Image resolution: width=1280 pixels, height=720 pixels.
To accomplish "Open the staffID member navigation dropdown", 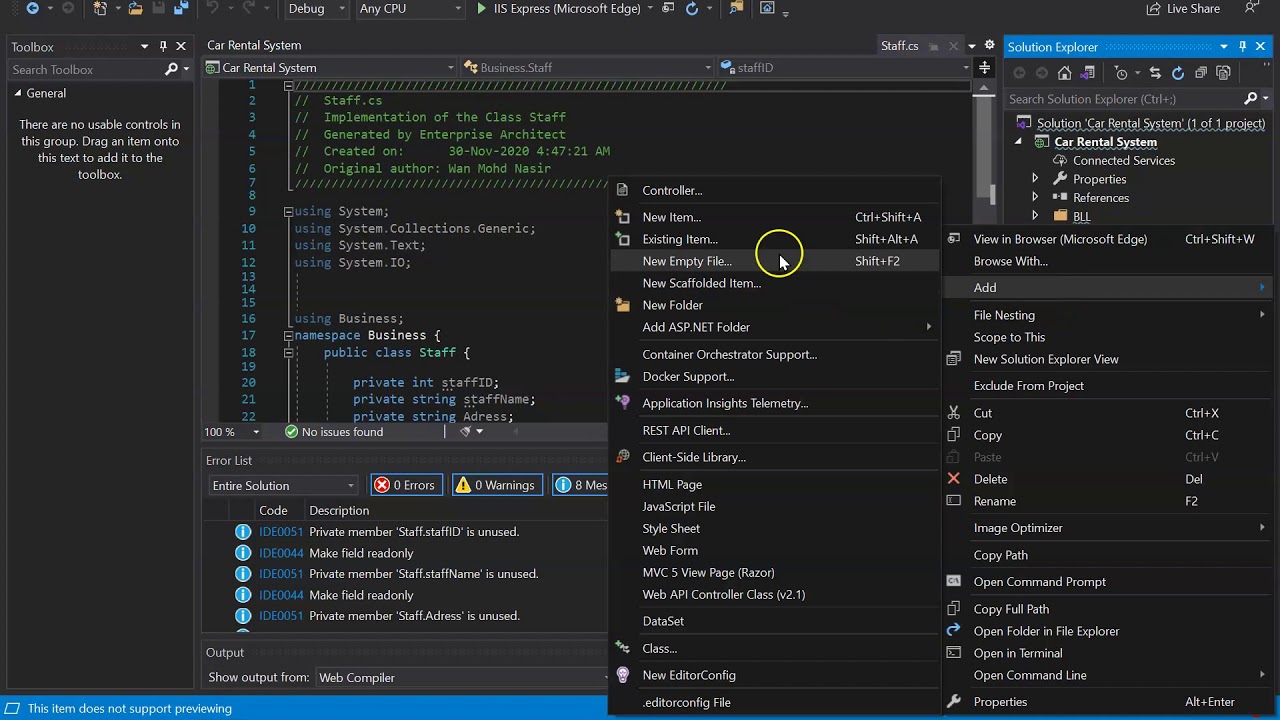I will pyautogui.click(x=845, y=68).
